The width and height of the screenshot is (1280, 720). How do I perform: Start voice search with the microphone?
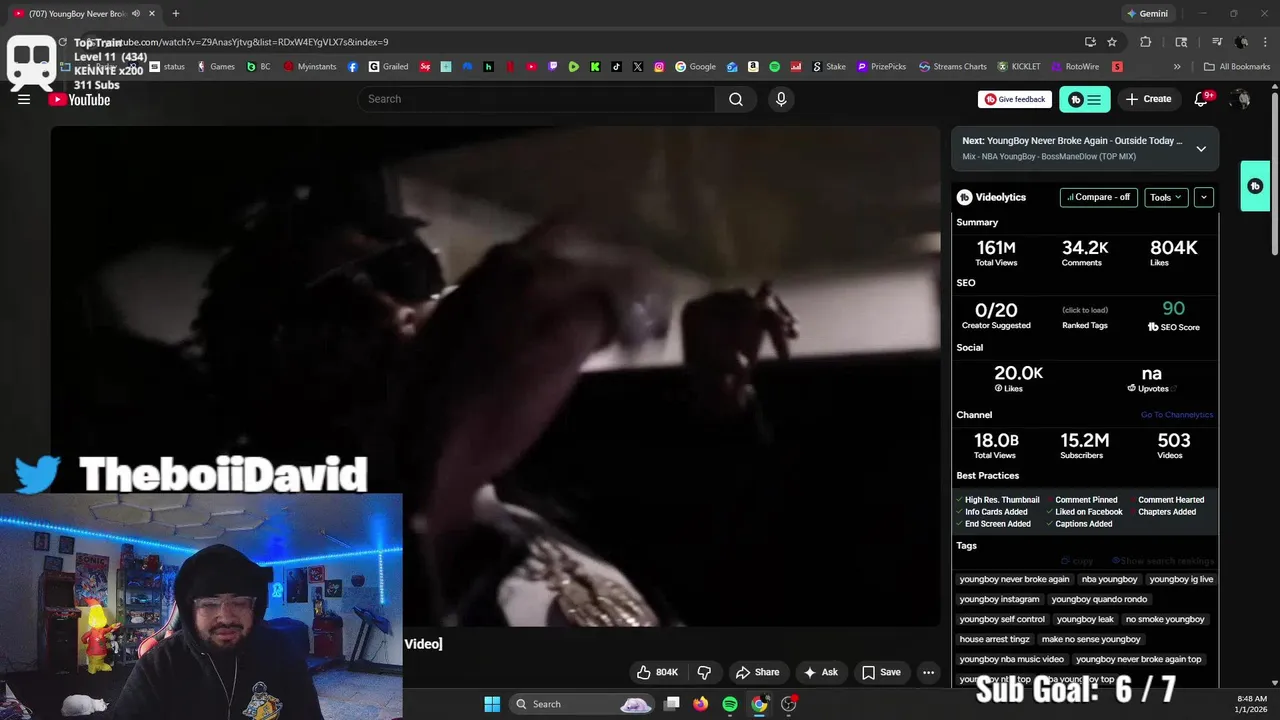[781, 99]
